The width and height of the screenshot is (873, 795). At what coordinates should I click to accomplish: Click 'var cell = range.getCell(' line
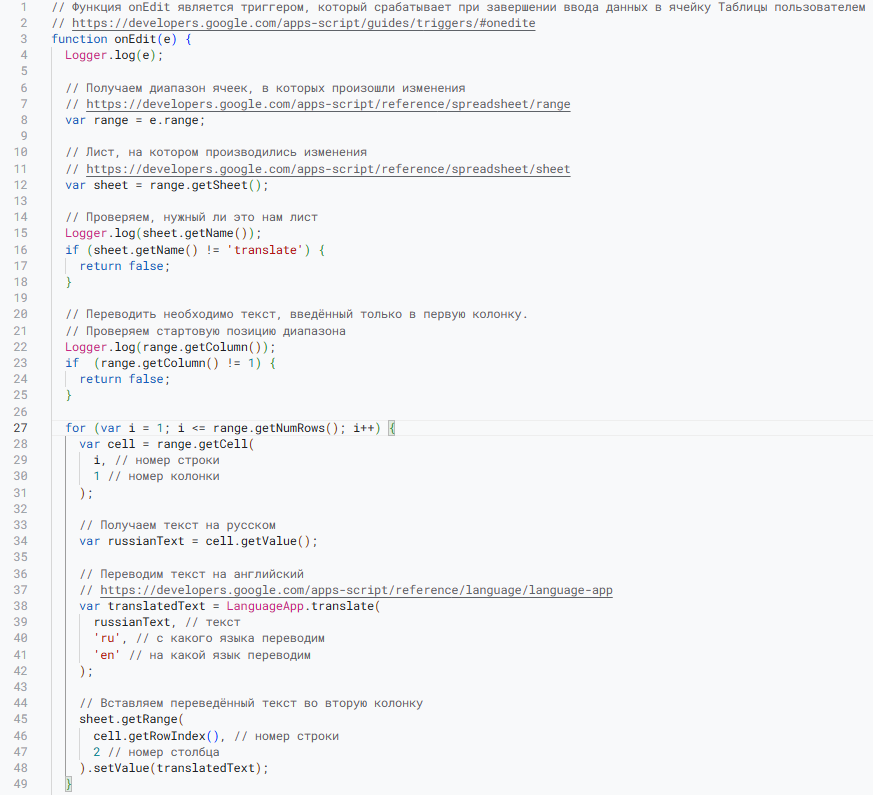166,444
